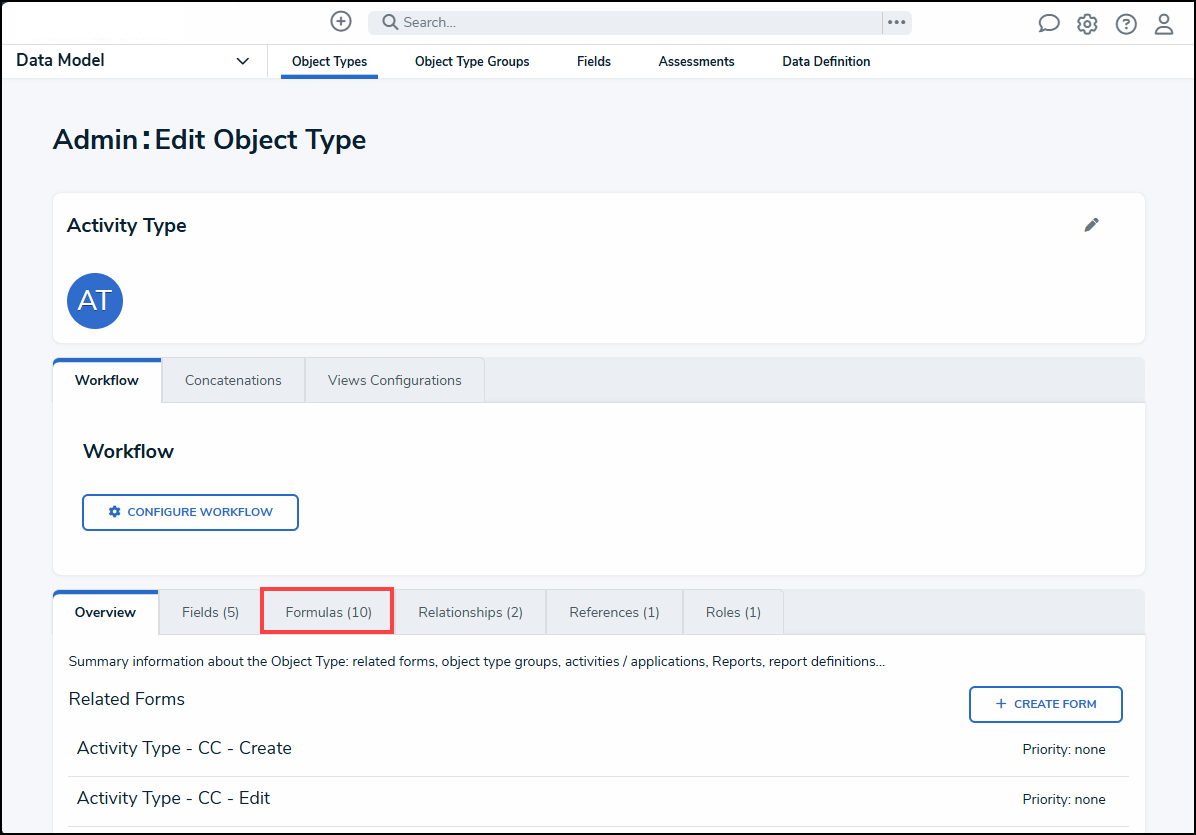Viewport: 1196px width, 835px height.
Task: Open the help question mark icon
Action: (x=1126, y=24)
